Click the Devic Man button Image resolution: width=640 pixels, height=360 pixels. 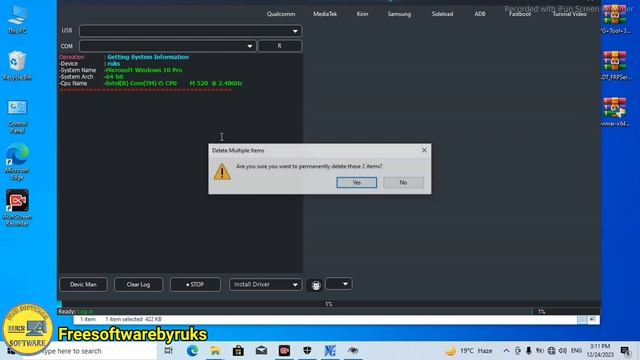pos(83,284)
